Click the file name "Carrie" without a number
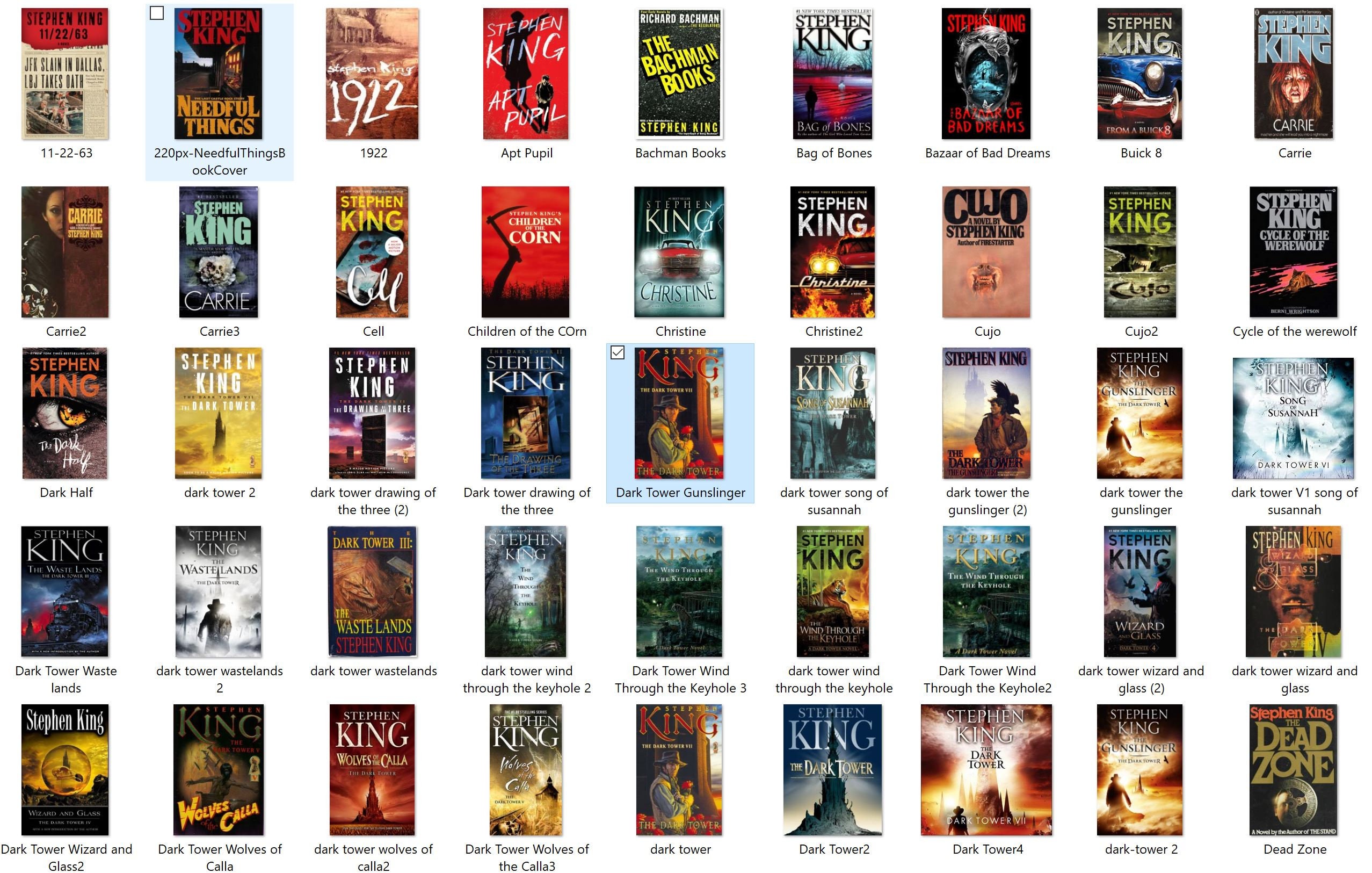The height and width of the screenshot is (873, 1372). click(1295, 153)
